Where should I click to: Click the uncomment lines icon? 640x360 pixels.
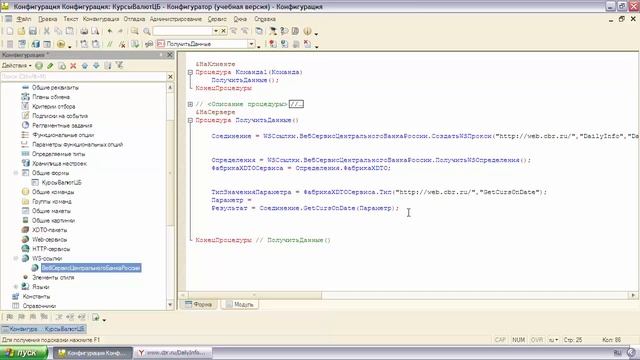pos(122,44)
